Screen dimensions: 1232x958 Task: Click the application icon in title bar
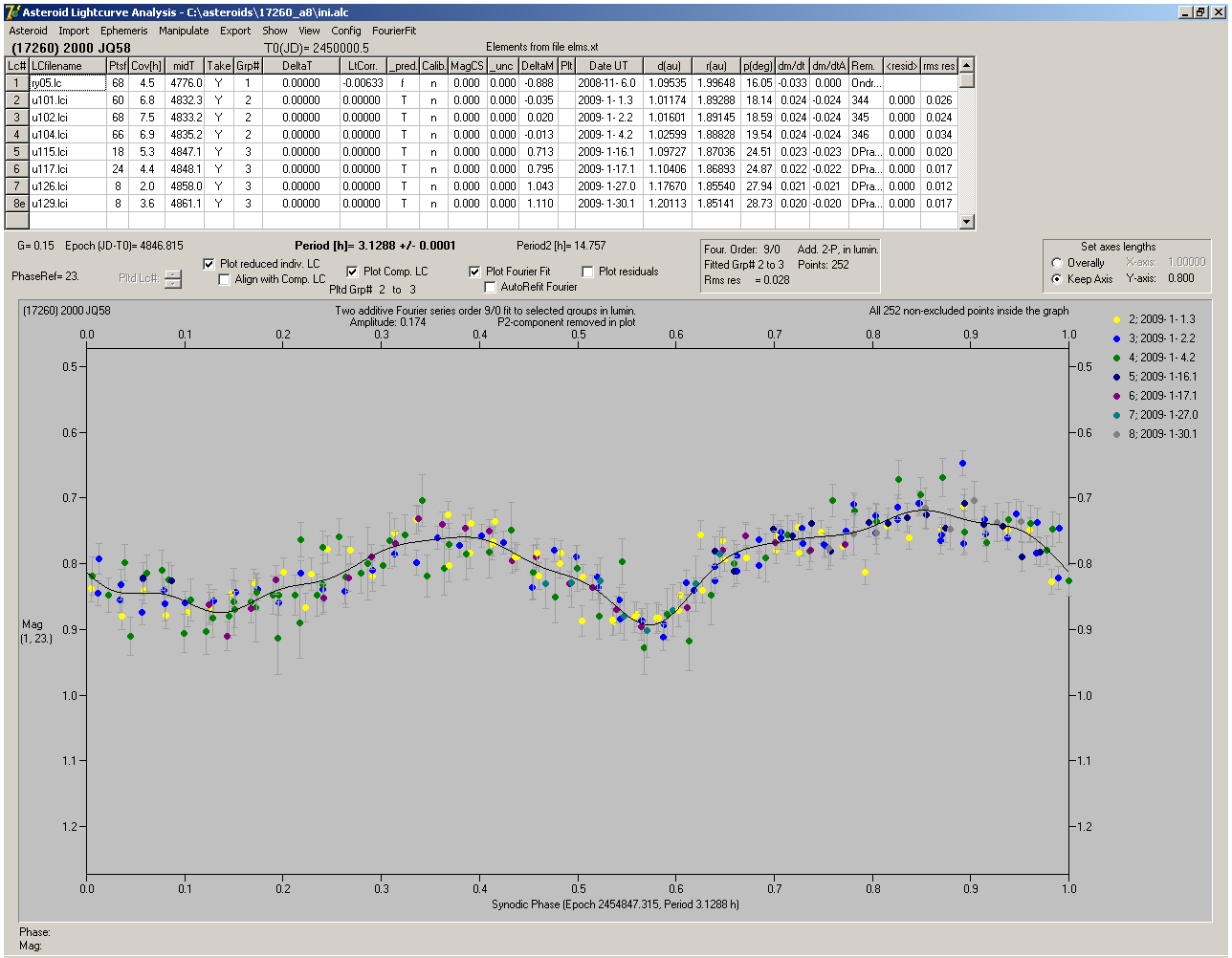coord(12,12)
